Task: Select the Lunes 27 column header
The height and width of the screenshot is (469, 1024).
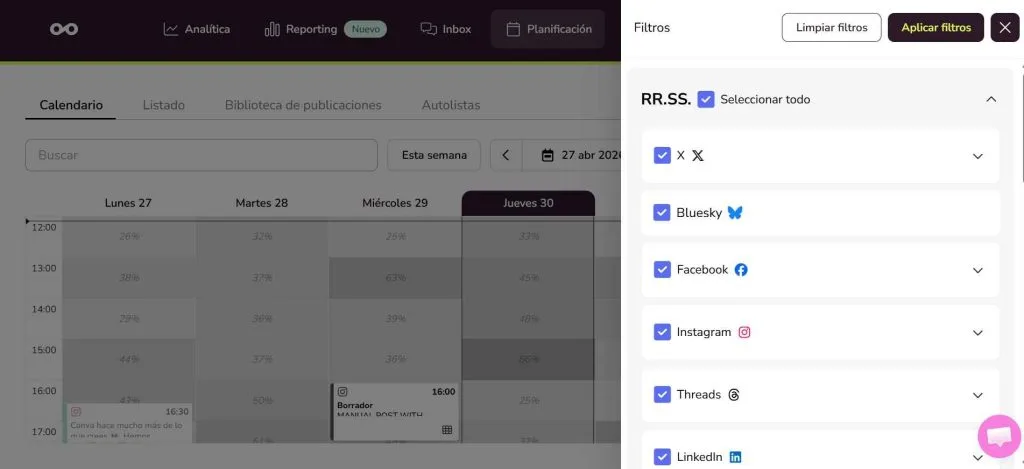Action: point(128,203)
